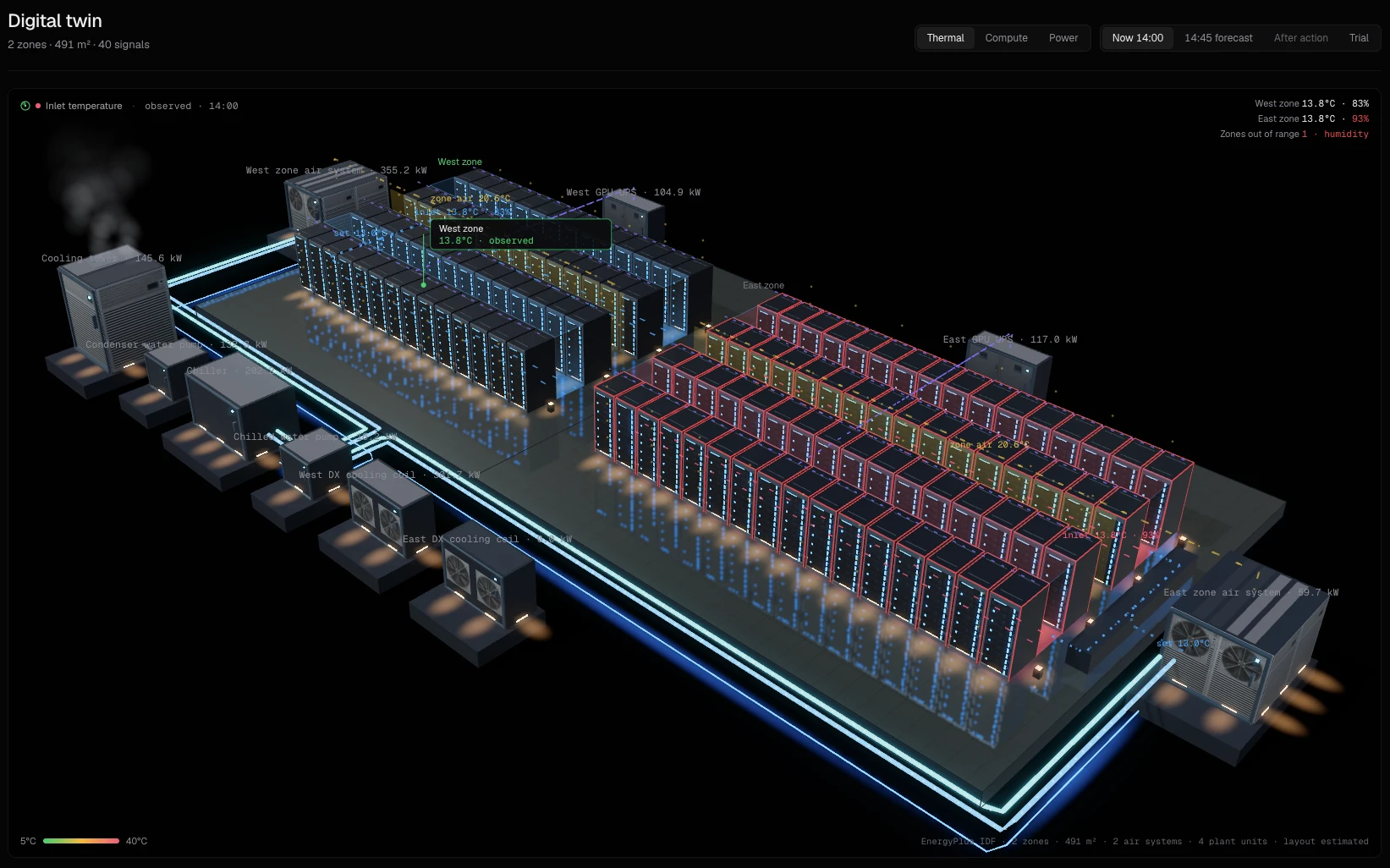Screen dimensions: 1390x868
Task: Select the East zone air system 59.7 kW label
Action: click(x=1250, y=592)
